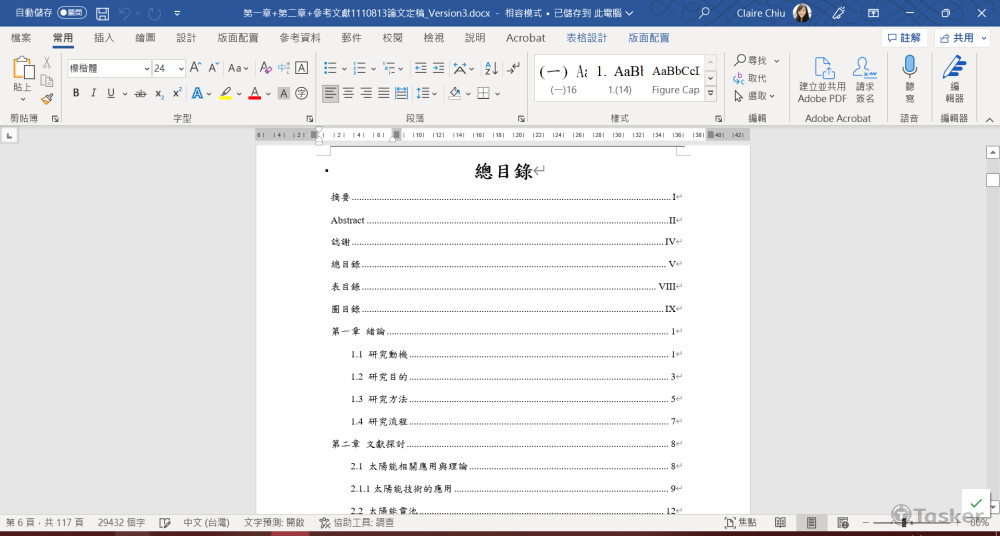
Task: Click Center alignment icon
Action: 348,93
